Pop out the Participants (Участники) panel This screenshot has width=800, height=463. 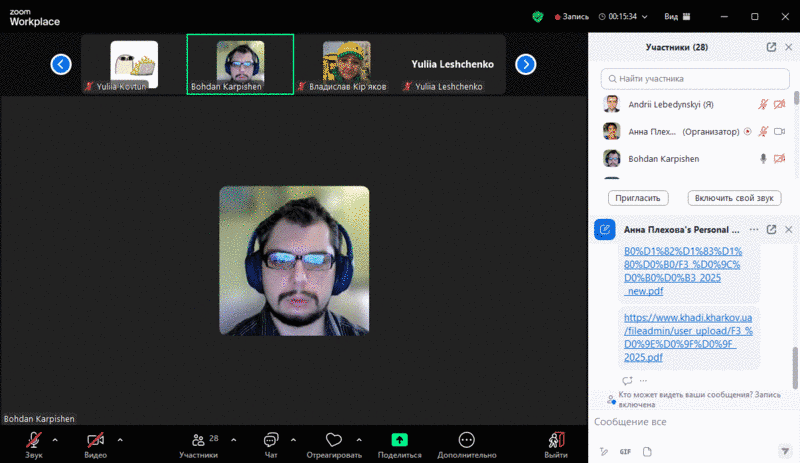[771, 47]
